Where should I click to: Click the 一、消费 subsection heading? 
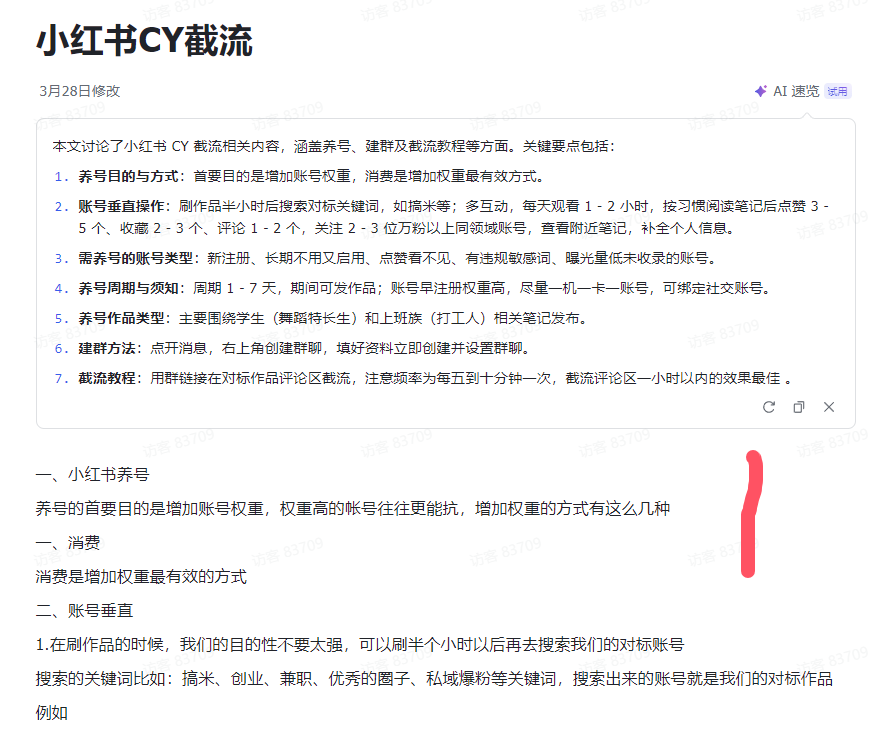(x=68, y=542)
